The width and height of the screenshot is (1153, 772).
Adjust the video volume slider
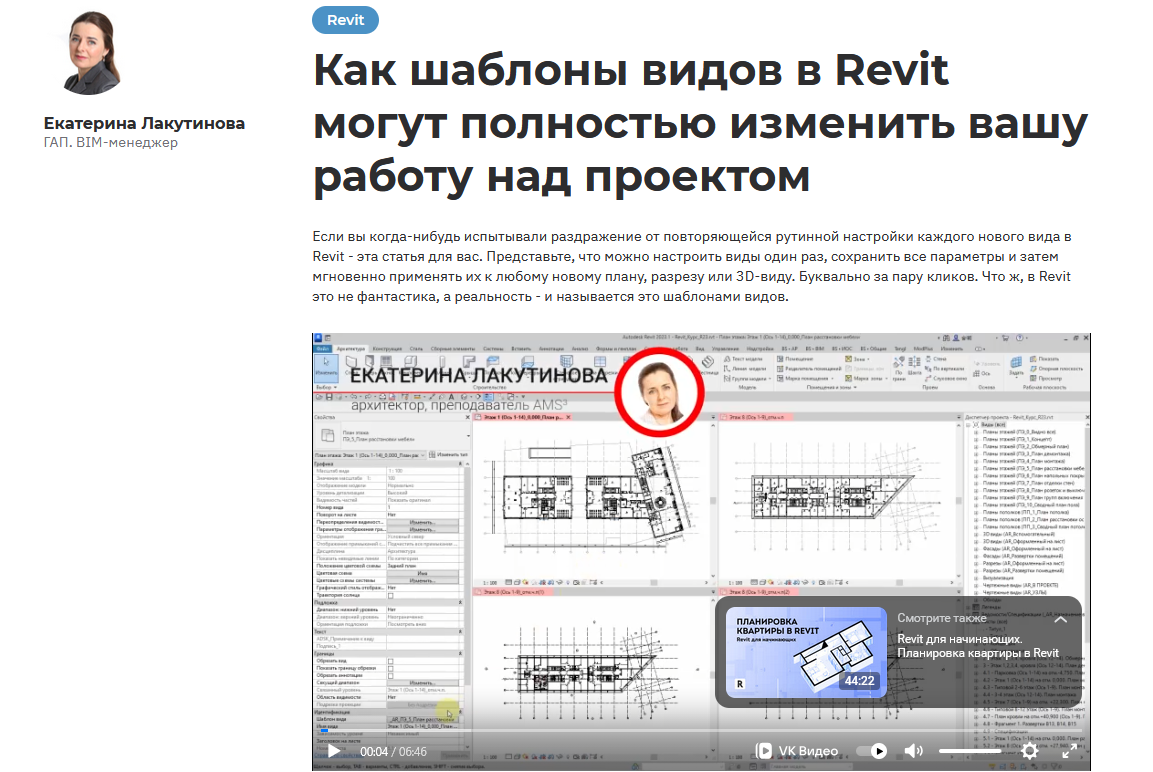point(969,751)
